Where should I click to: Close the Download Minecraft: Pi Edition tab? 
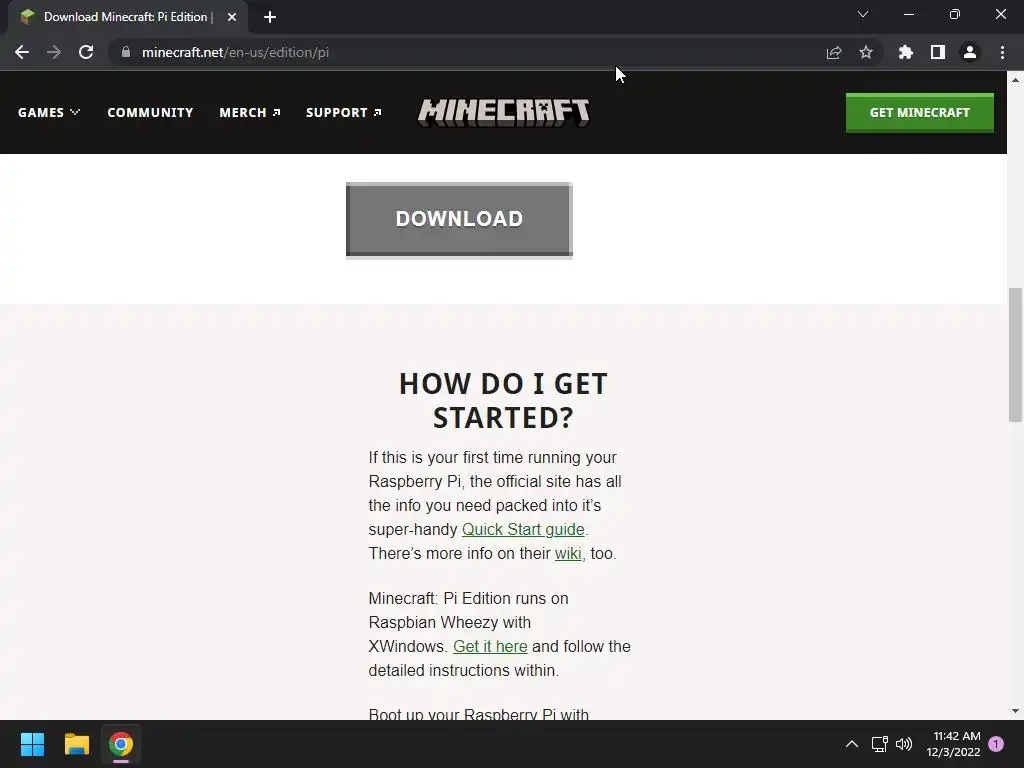[232, 17]
